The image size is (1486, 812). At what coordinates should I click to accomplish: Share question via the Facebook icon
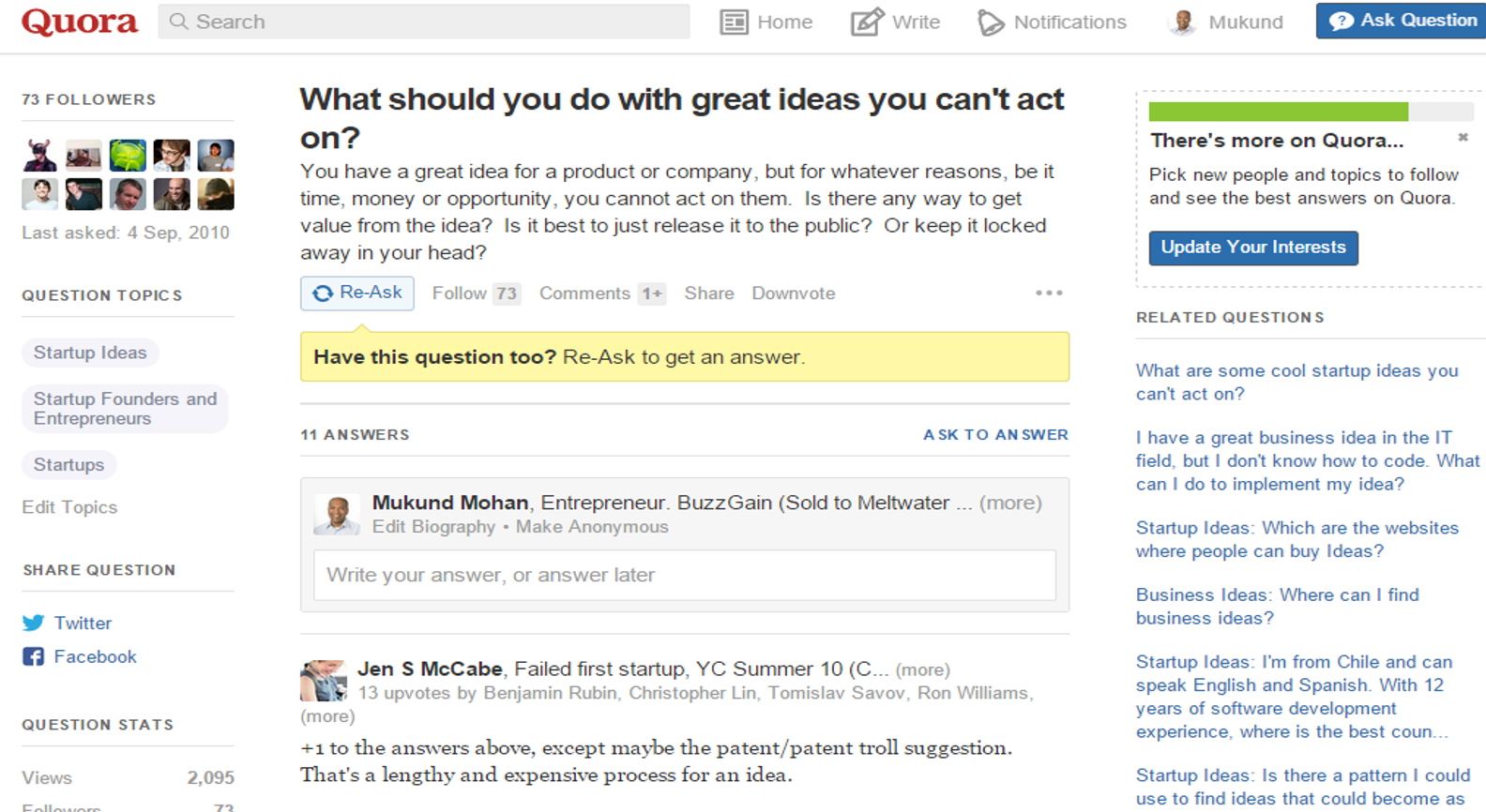click(33, 657)
